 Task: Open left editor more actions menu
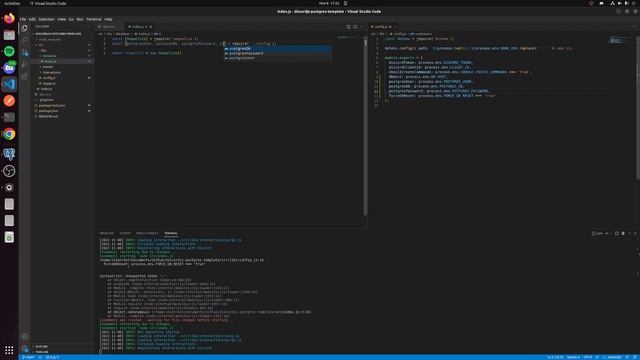coord(362,27)
